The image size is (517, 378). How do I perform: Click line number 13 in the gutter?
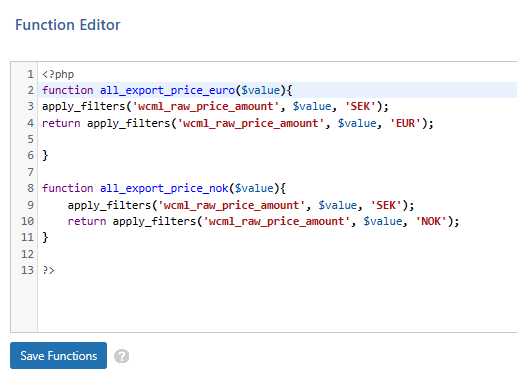pyautogui.click(x=27, y=270)
